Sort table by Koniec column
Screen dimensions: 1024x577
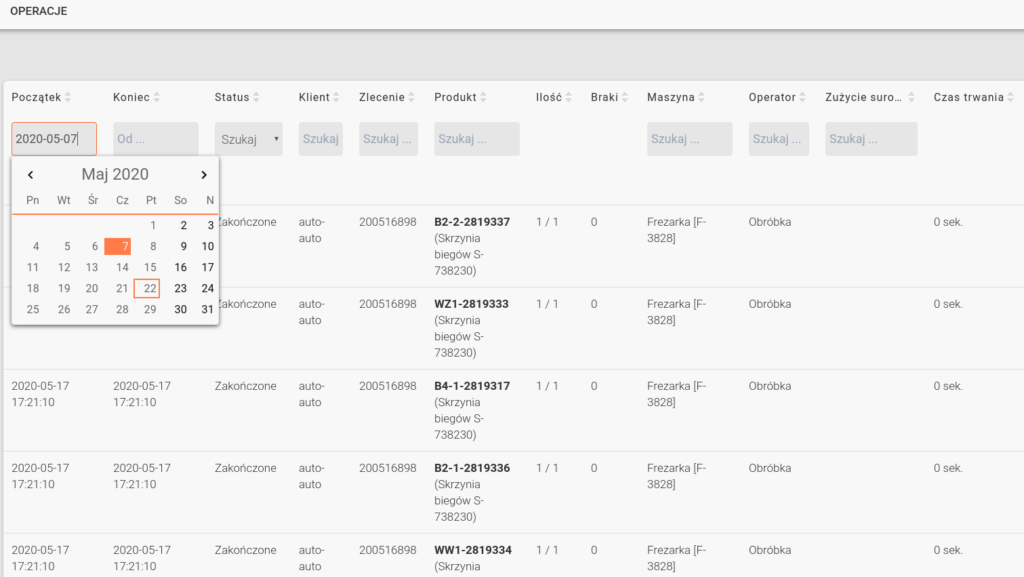pos(157,97)
